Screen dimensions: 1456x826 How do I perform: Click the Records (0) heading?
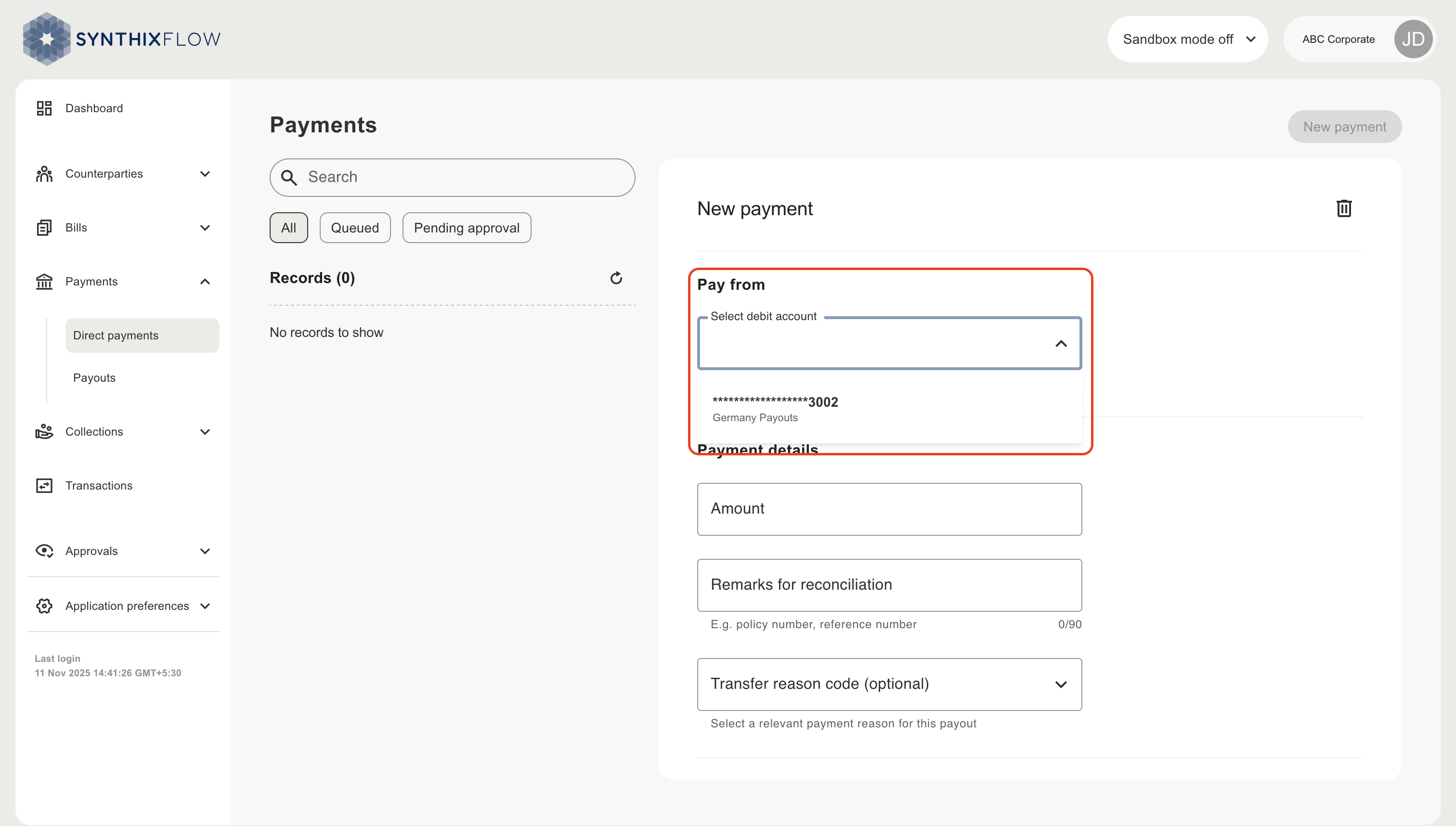(x=312, y=278)
